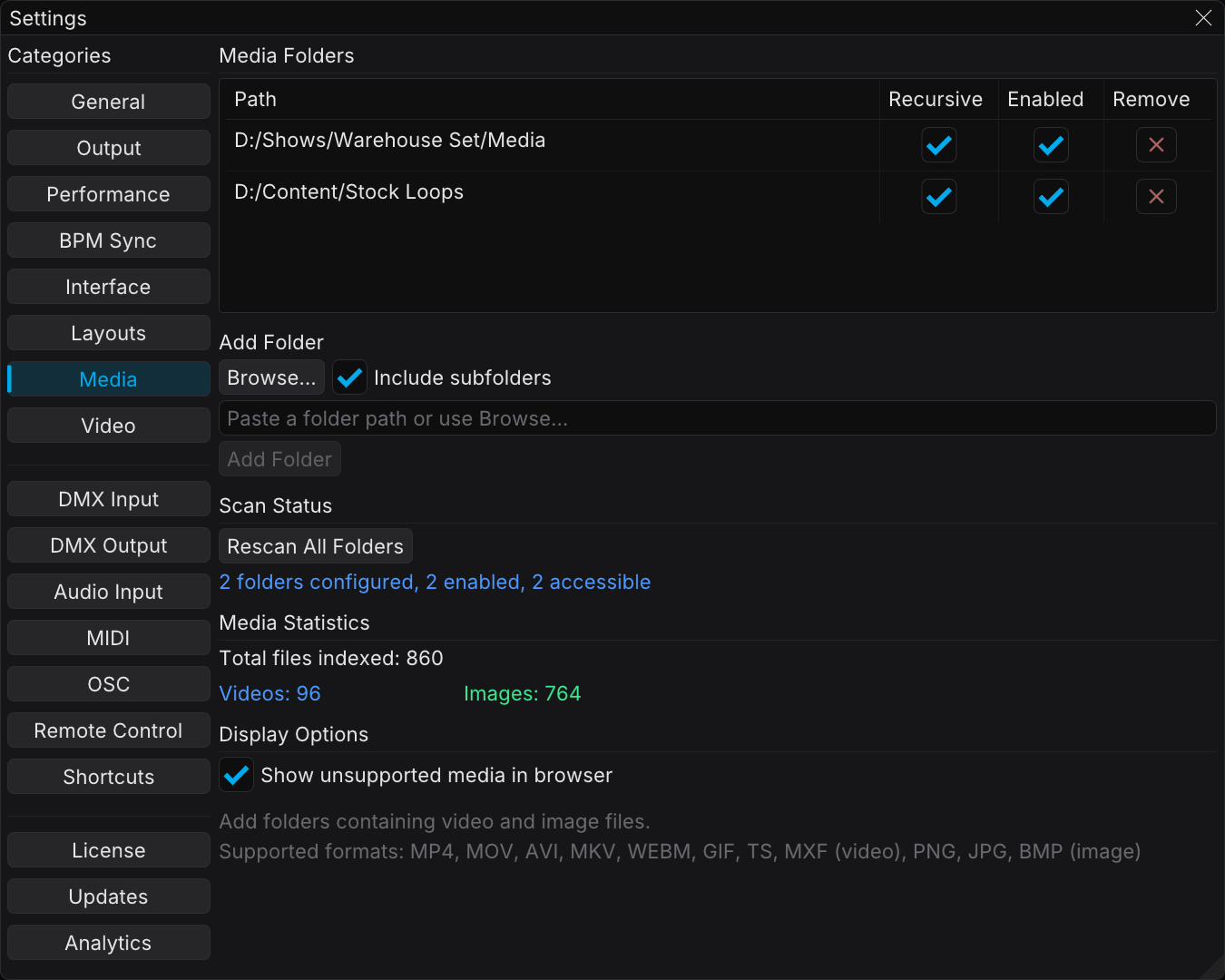Image resolution: width=1225 pixels, height=980 pixels.
Task: Click the Images: 764 count
Action: tap(523, 693)
